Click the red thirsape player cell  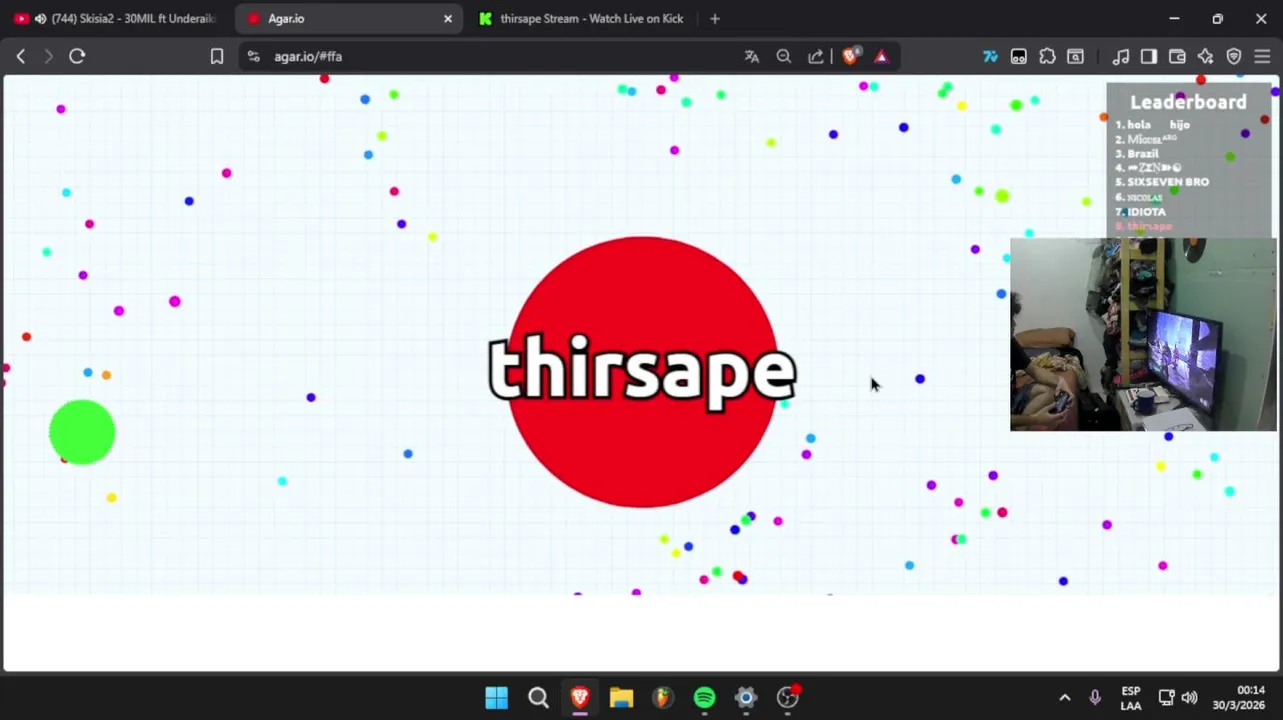point(643,372)
